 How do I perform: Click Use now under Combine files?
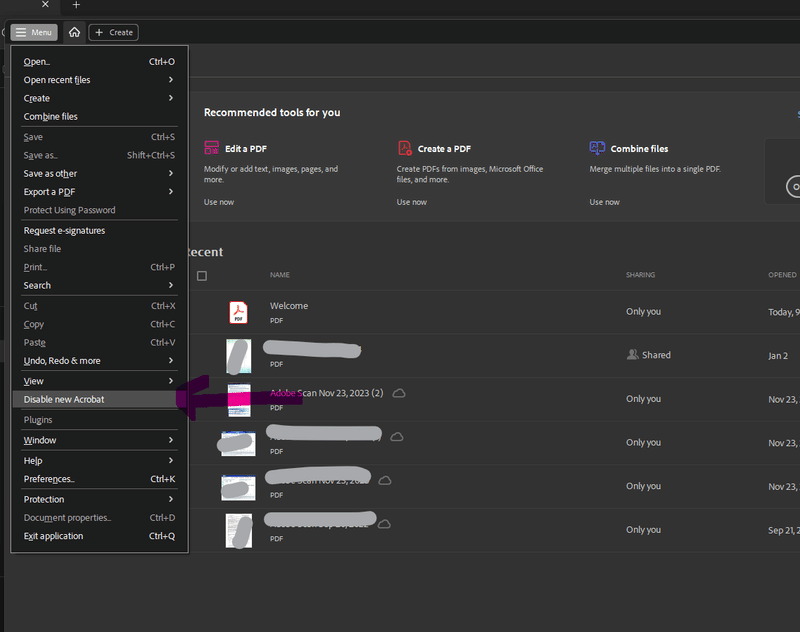(x=605, y=203)
